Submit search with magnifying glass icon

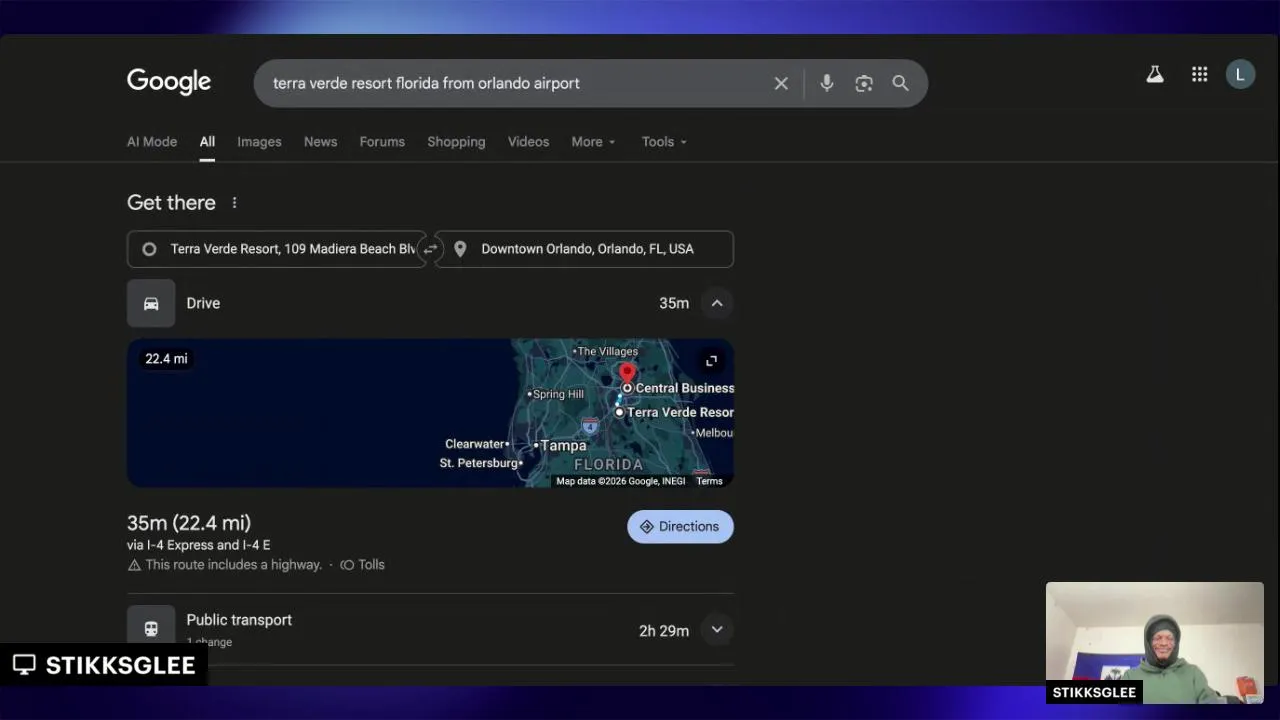click(x=900, y=83)
